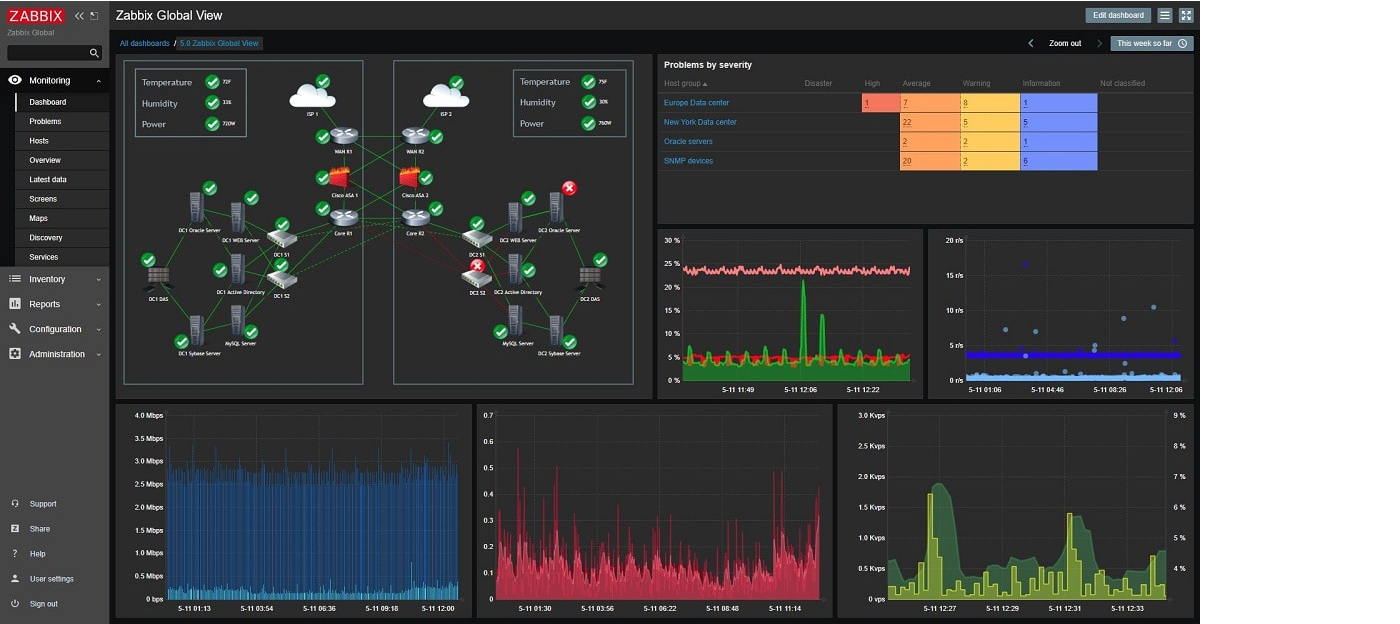Click the ZABBIX logo
The image size is (1400, 624).
(x=36, y=16)
